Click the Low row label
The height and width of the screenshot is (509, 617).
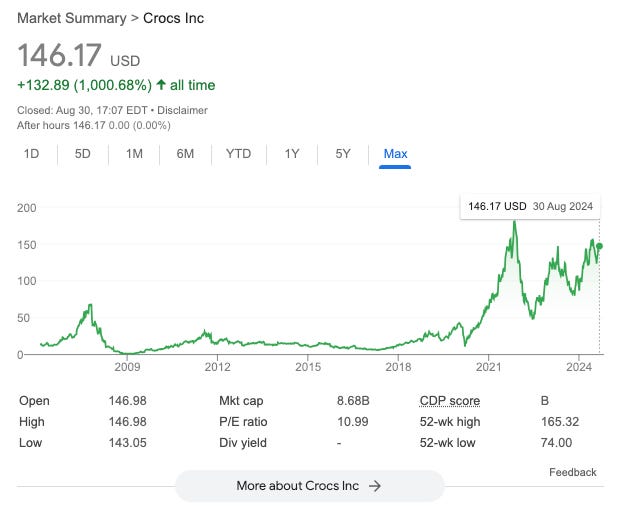(x=30, y=443)
